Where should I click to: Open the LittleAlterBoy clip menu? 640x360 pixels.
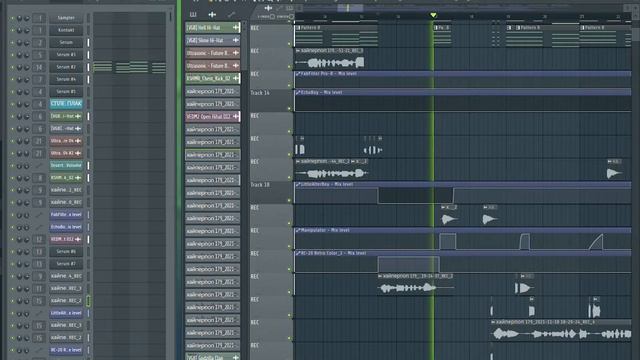298,184
